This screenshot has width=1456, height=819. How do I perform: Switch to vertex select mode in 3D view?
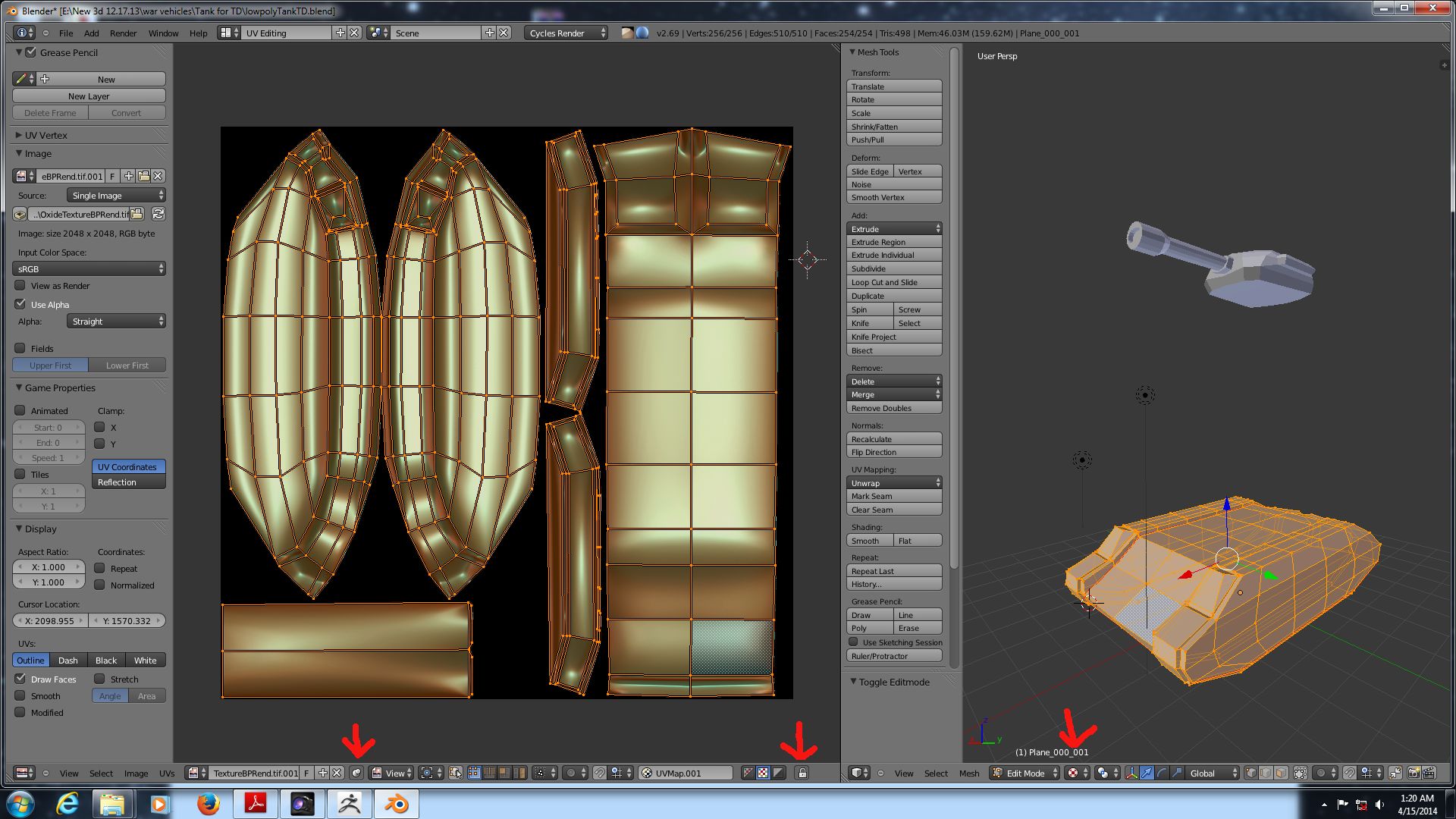point(1251,773)
